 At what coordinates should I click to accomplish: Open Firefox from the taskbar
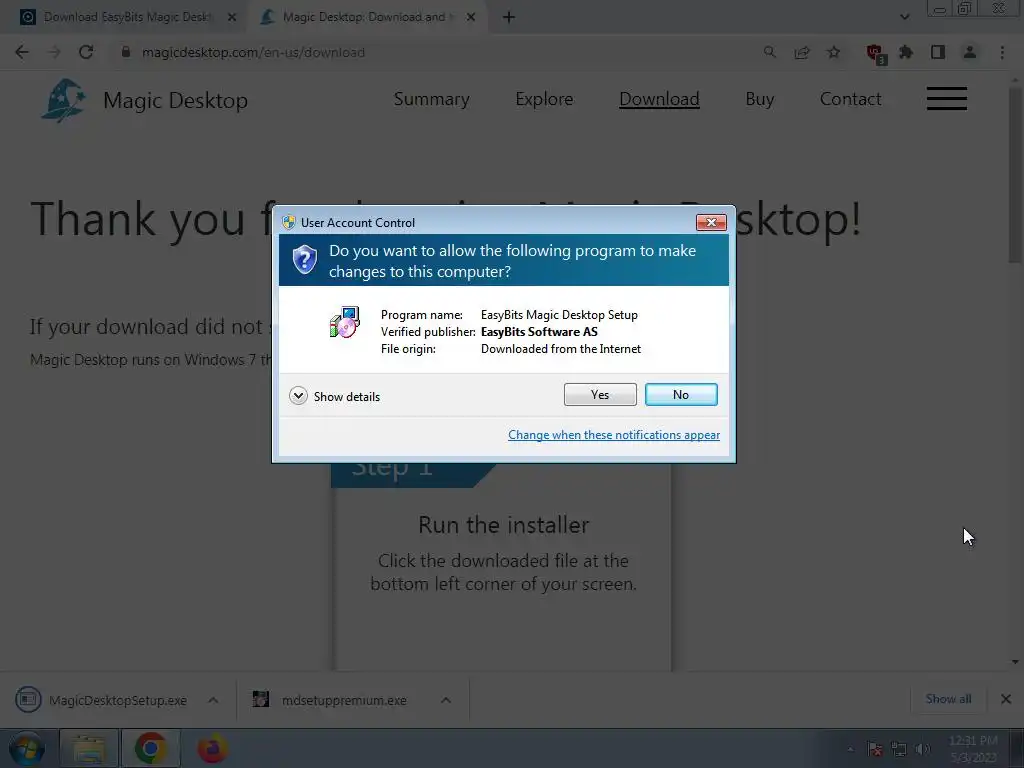(212, 748)
